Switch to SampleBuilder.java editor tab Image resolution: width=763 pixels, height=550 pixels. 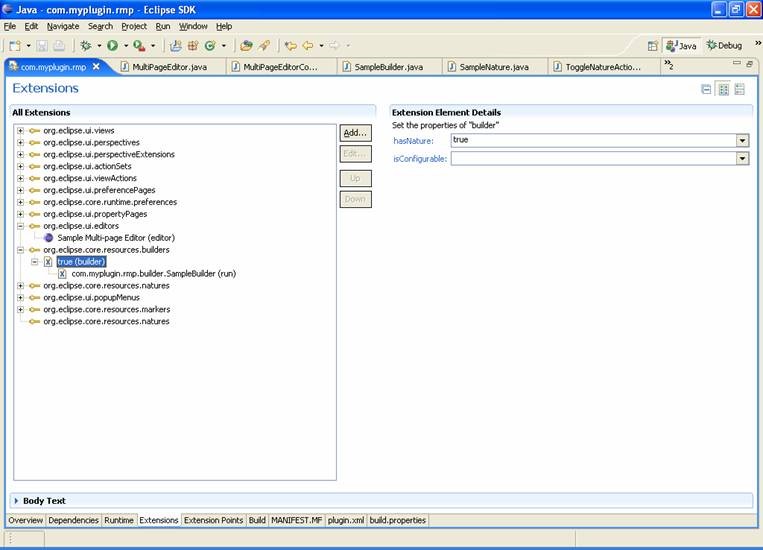[x=388, y=67]
